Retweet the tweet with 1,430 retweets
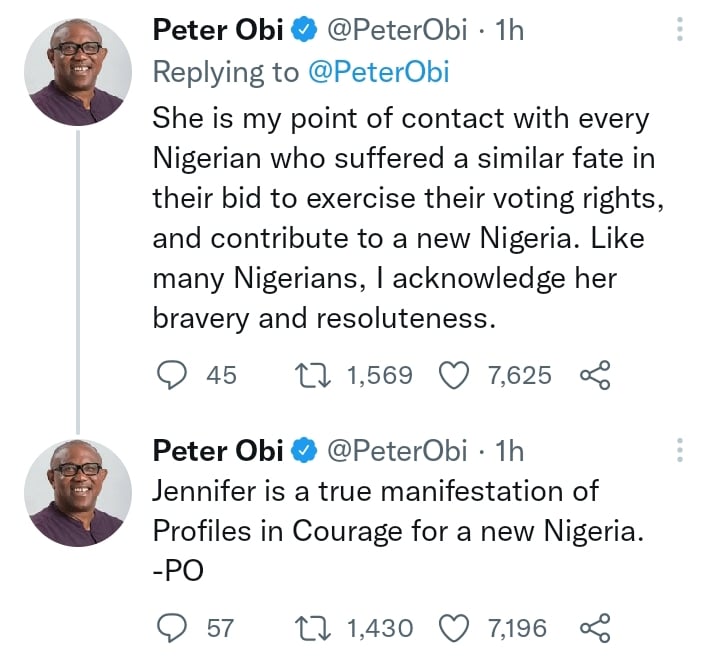This screenshot has height=657, width=720. coord(316,628)
